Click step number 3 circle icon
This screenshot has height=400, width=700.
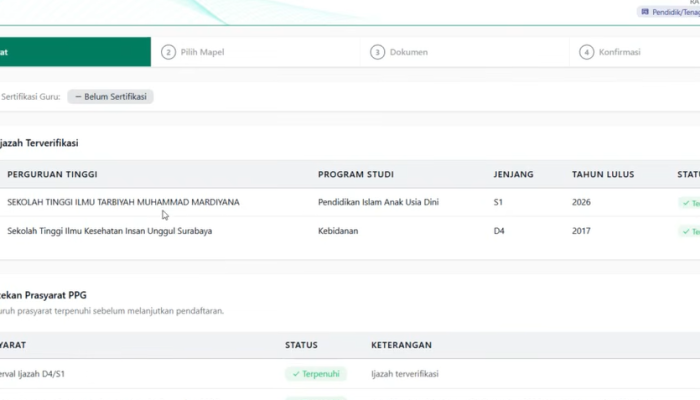pyautogui.click(x=377, y=52)
